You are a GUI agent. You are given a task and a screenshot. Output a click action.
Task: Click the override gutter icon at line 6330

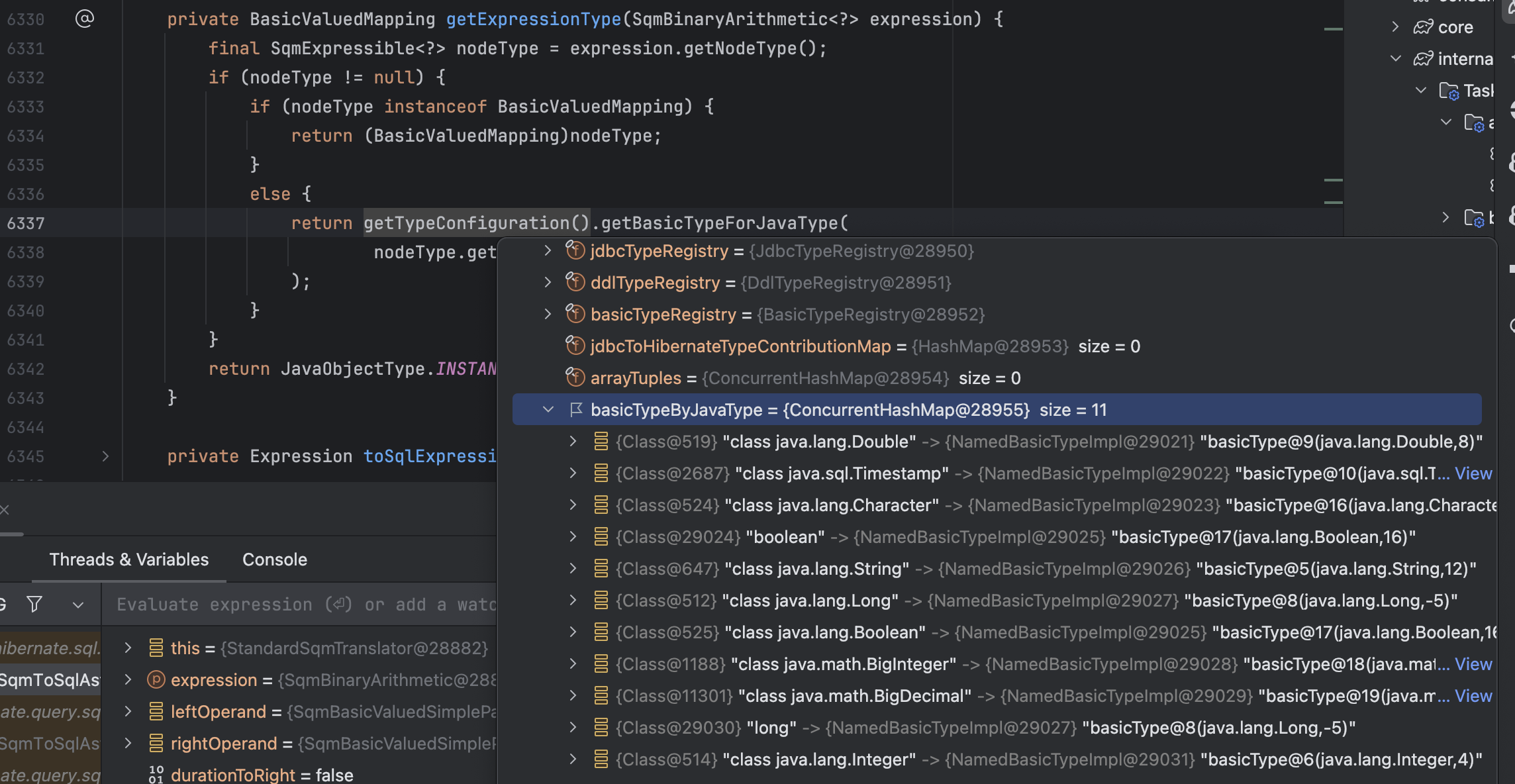coord(85,19)
